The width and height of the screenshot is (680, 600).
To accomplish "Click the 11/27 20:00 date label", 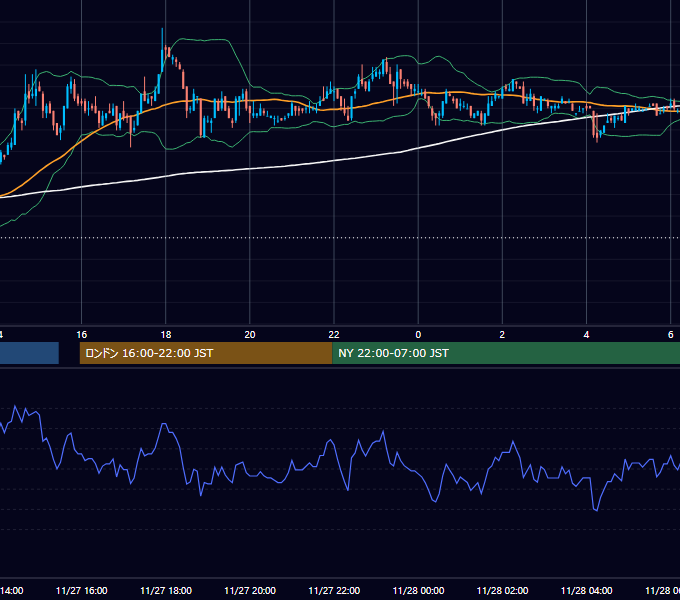I will click(x=250, y=590).
